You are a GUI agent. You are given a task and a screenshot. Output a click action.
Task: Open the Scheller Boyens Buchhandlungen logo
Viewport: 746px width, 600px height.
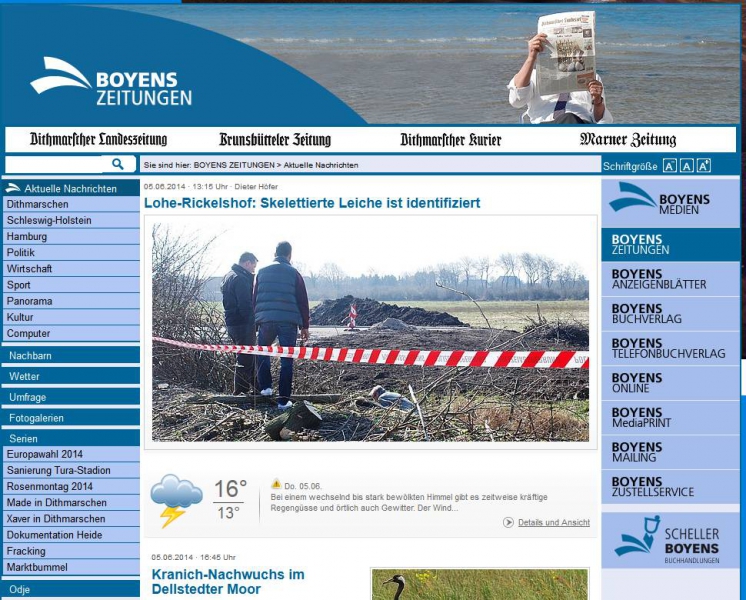point(669,540)
